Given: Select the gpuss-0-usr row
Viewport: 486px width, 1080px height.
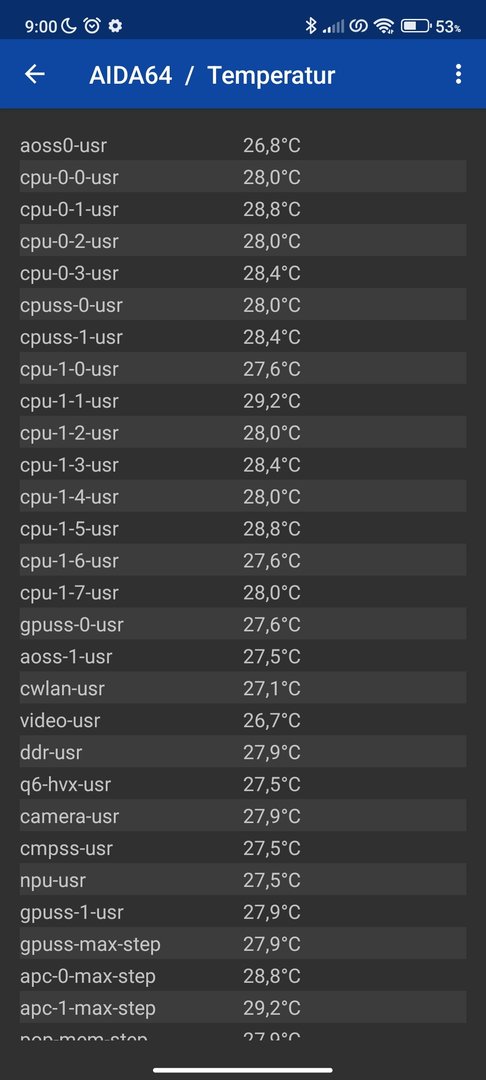Looking at the screenshot, I should point(243,625).
